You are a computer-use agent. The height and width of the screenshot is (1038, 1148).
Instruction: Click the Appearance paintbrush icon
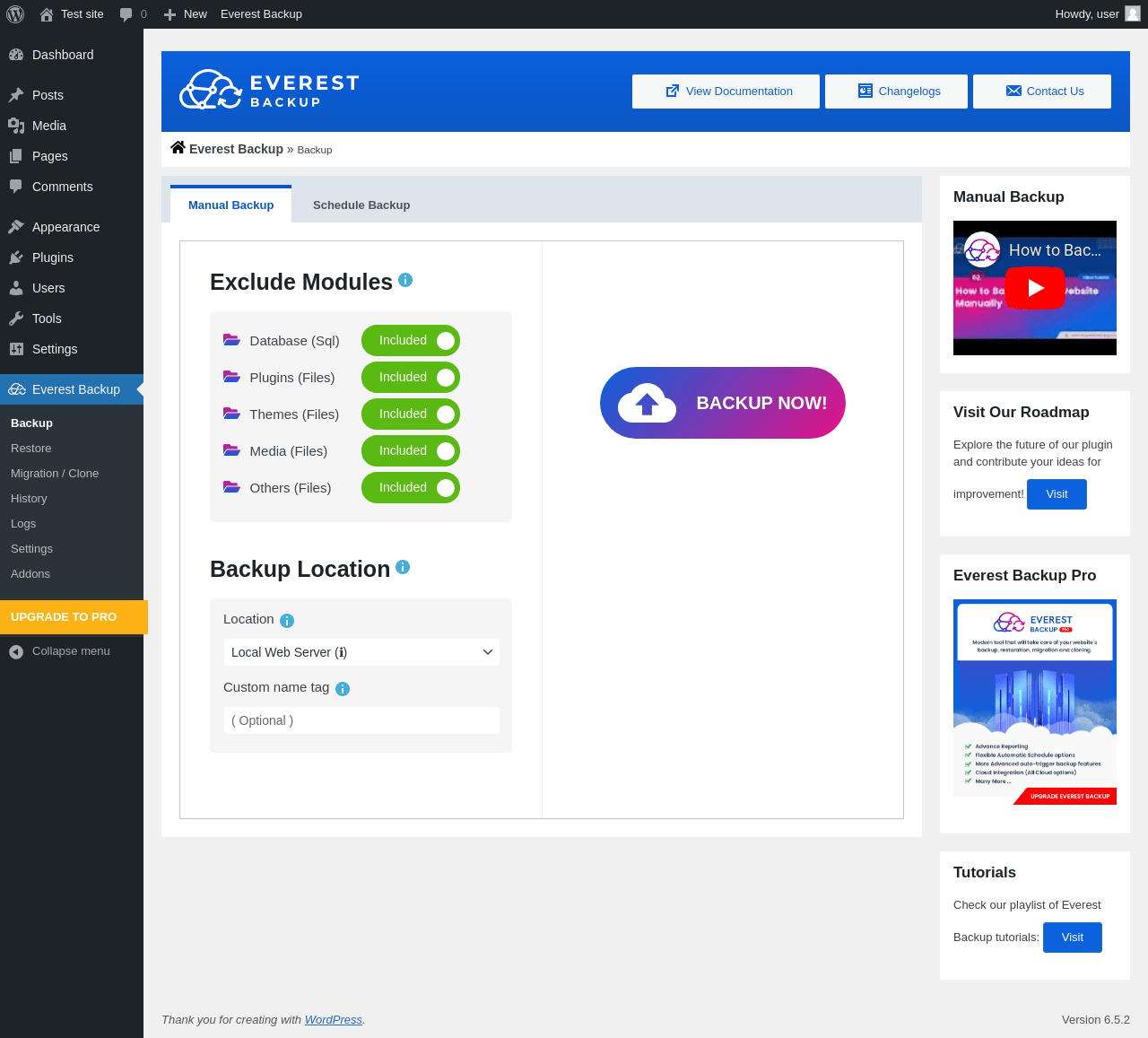point(16,227)
